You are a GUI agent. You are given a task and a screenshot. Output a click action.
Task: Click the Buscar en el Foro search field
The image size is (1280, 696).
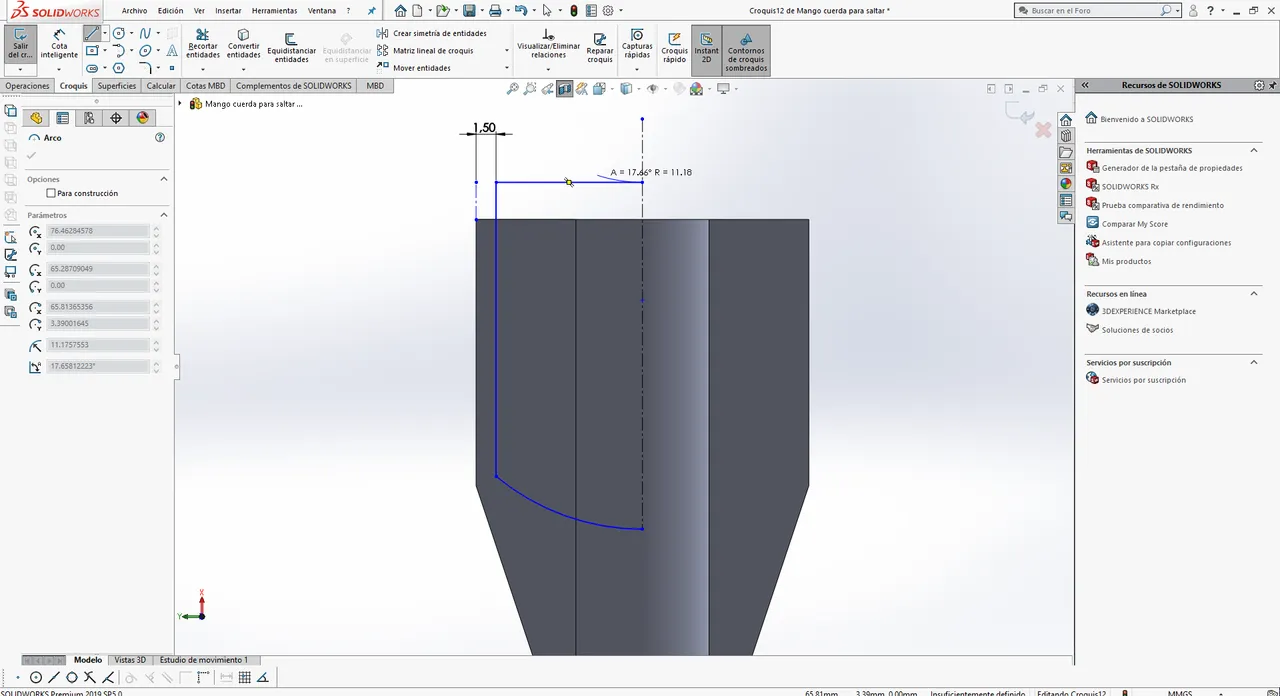tap(1095, 10)
